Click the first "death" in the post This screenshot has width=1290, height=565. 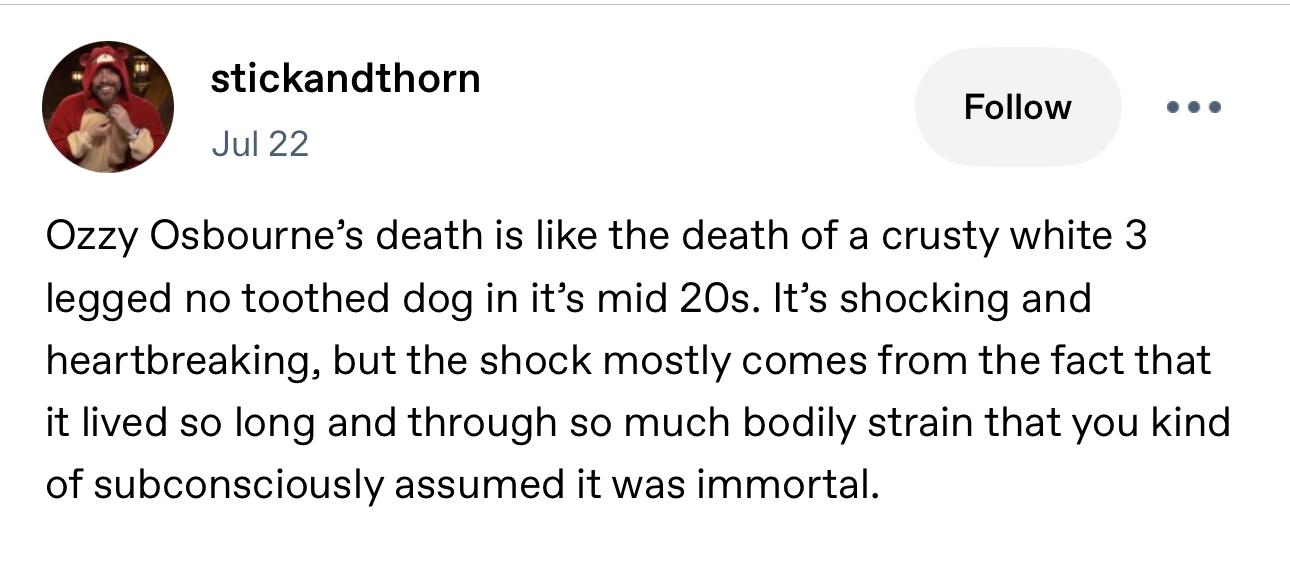[x=440, y=238]
